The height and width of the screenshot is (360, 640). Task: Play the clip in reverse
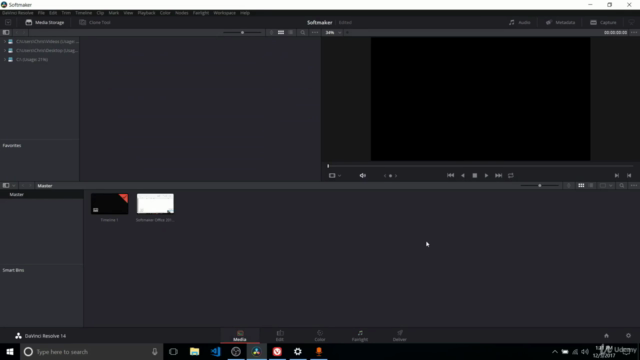click(x=463, y=176)
